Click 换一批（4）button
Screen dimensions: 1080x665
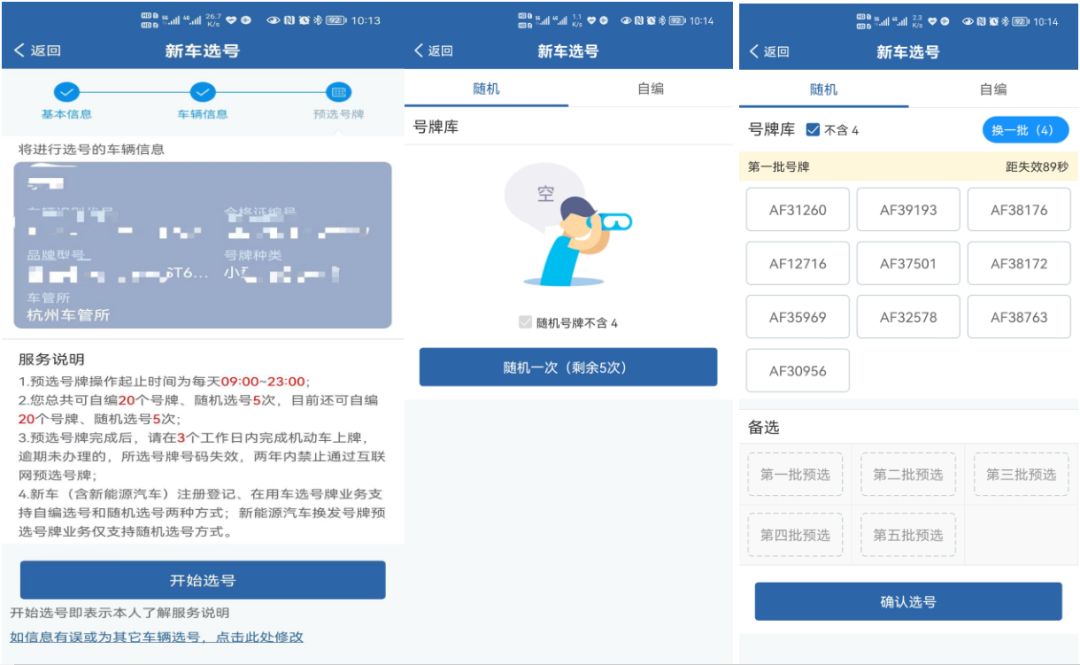coord(1025,130)
